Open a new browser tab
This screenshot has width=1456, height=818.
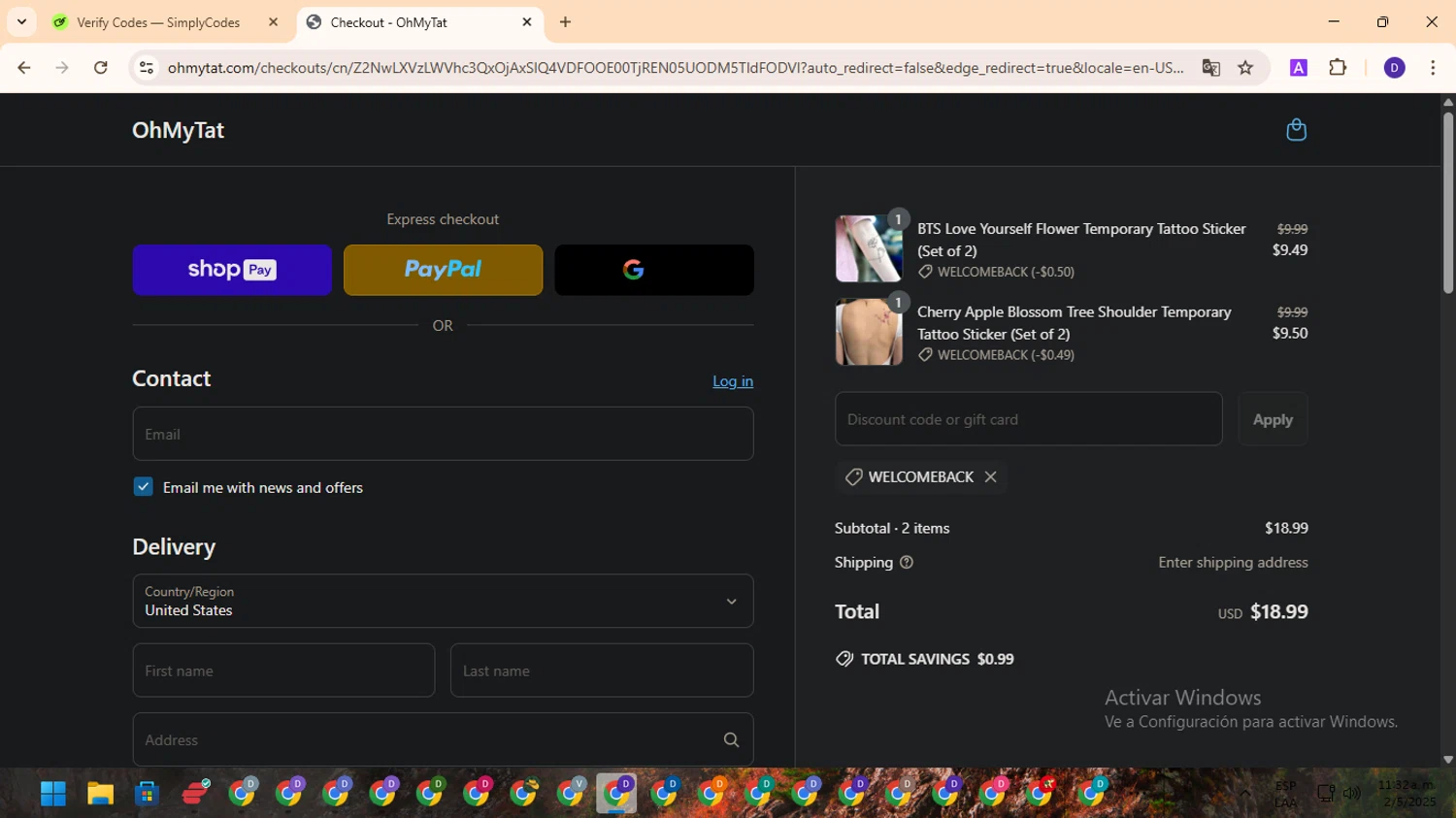click(x=566, y=22)
